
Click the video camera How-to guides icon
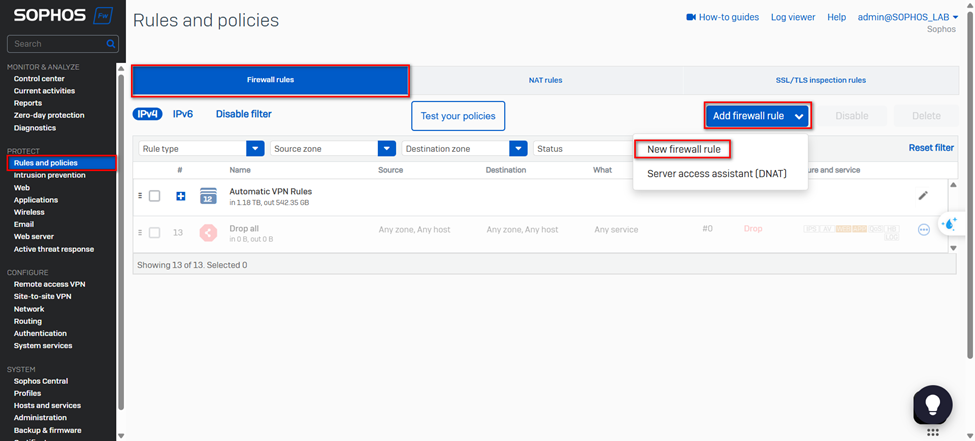click(x=690, y=17)
